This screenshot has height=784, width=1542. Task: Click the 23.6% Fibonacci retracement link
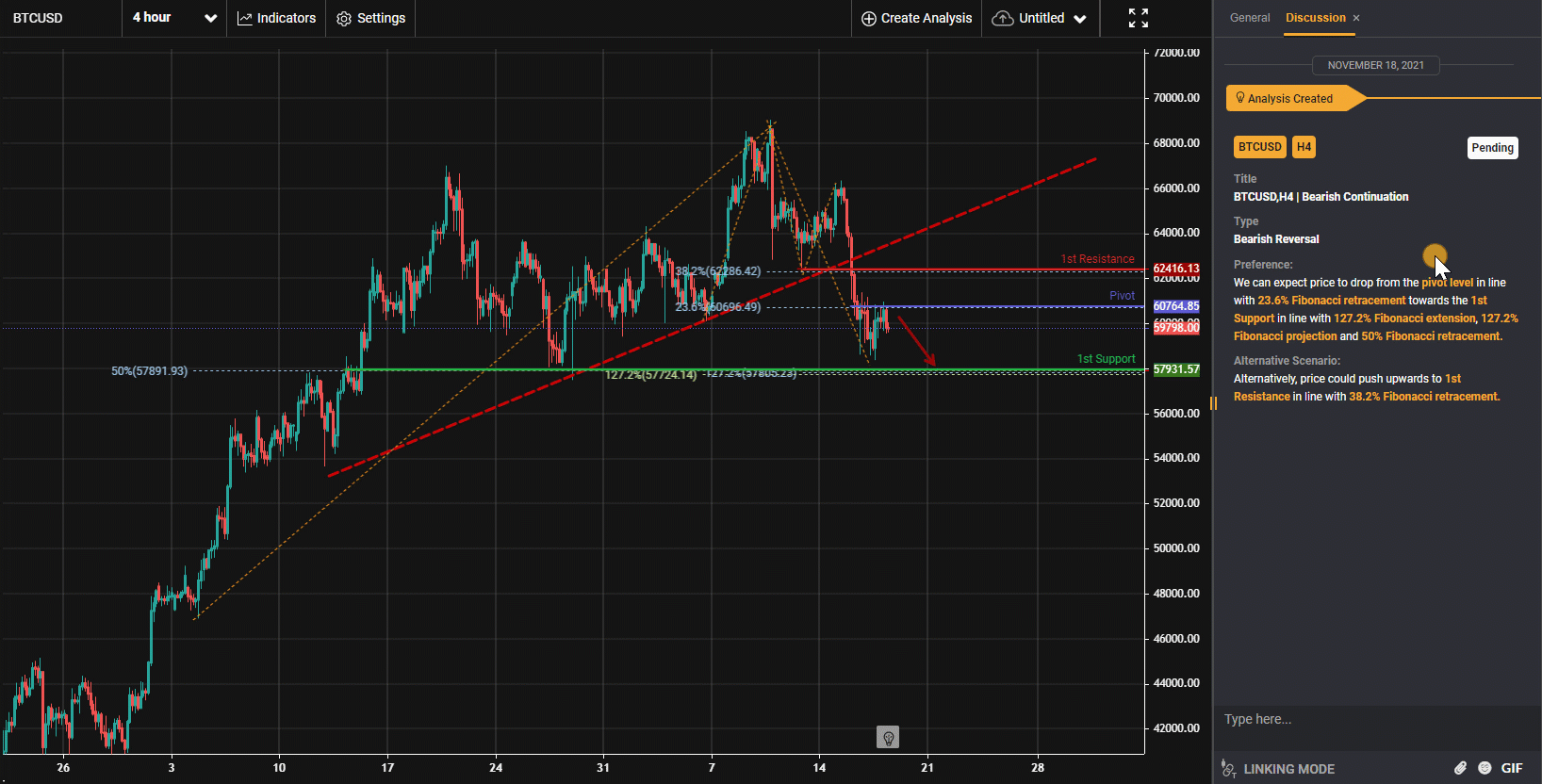(1331, 301)
